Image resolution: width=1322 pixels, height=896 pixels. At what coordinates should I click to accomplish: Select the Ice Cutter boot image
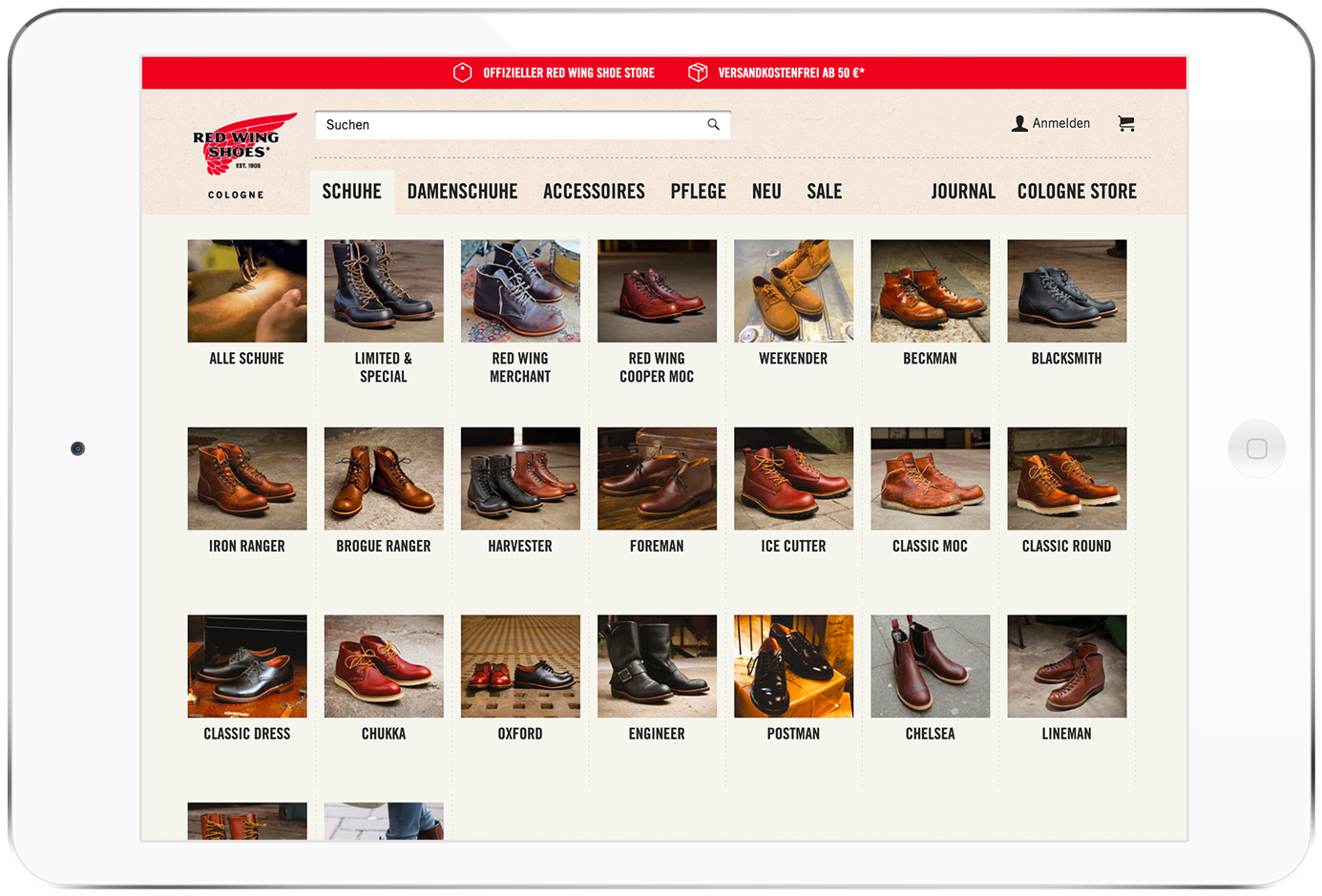pos(793,479)
